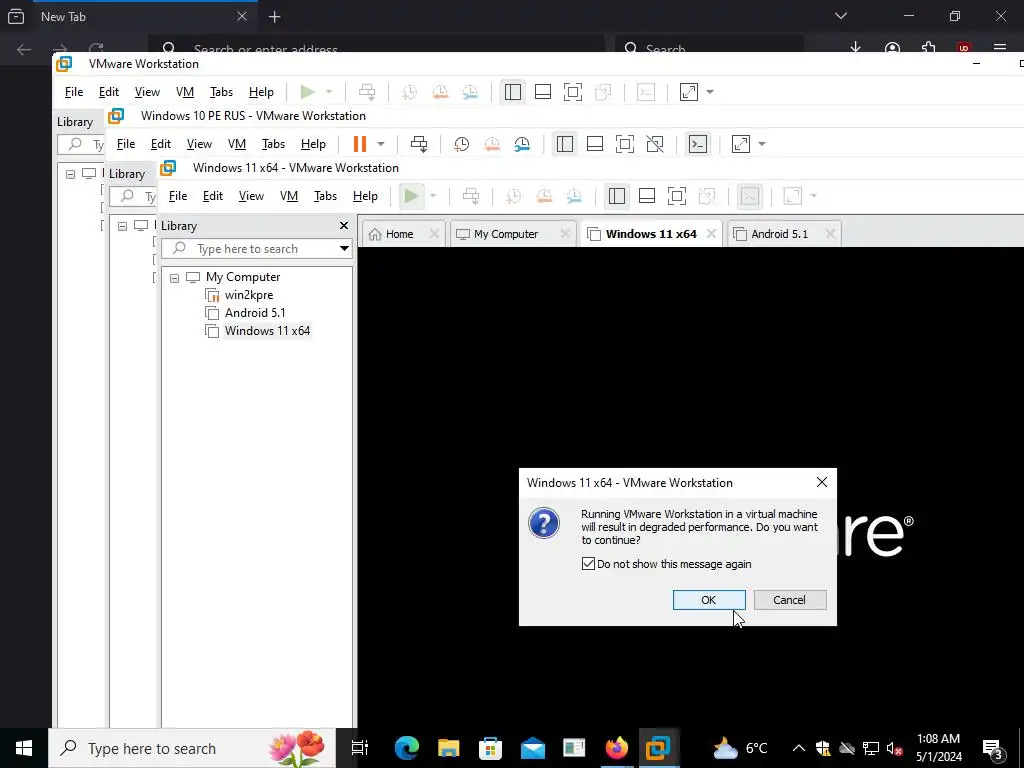The height and width of the screenshot is (768, 1024).
Task: Open a new Firefox tab with plus button
Action: (275, 17)
